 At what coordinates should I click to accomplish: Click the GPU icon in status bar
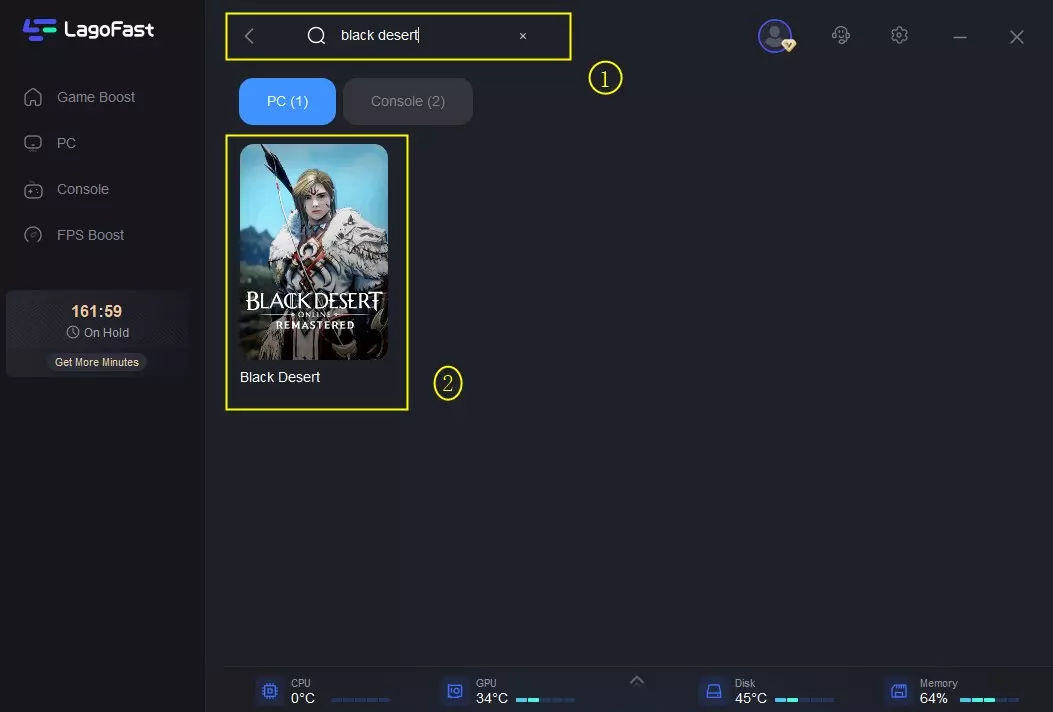coord(455,691)
